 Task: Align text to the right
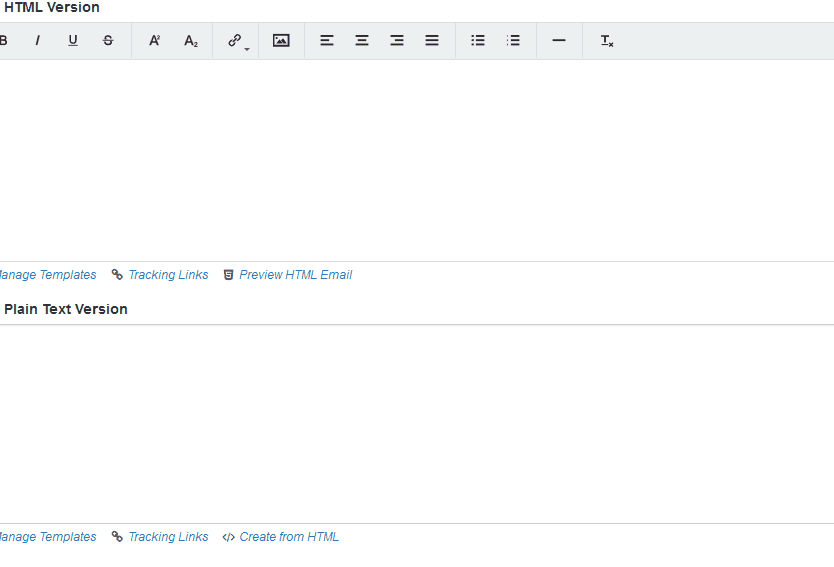(x=397, y=41)
